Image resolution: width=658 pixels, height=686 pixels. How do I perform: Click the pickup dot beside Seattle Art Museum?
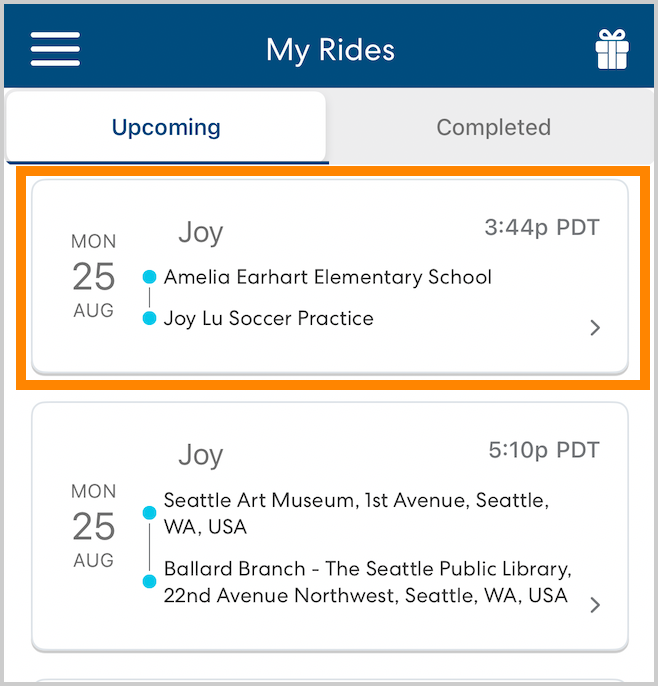(x=149, y=513)
